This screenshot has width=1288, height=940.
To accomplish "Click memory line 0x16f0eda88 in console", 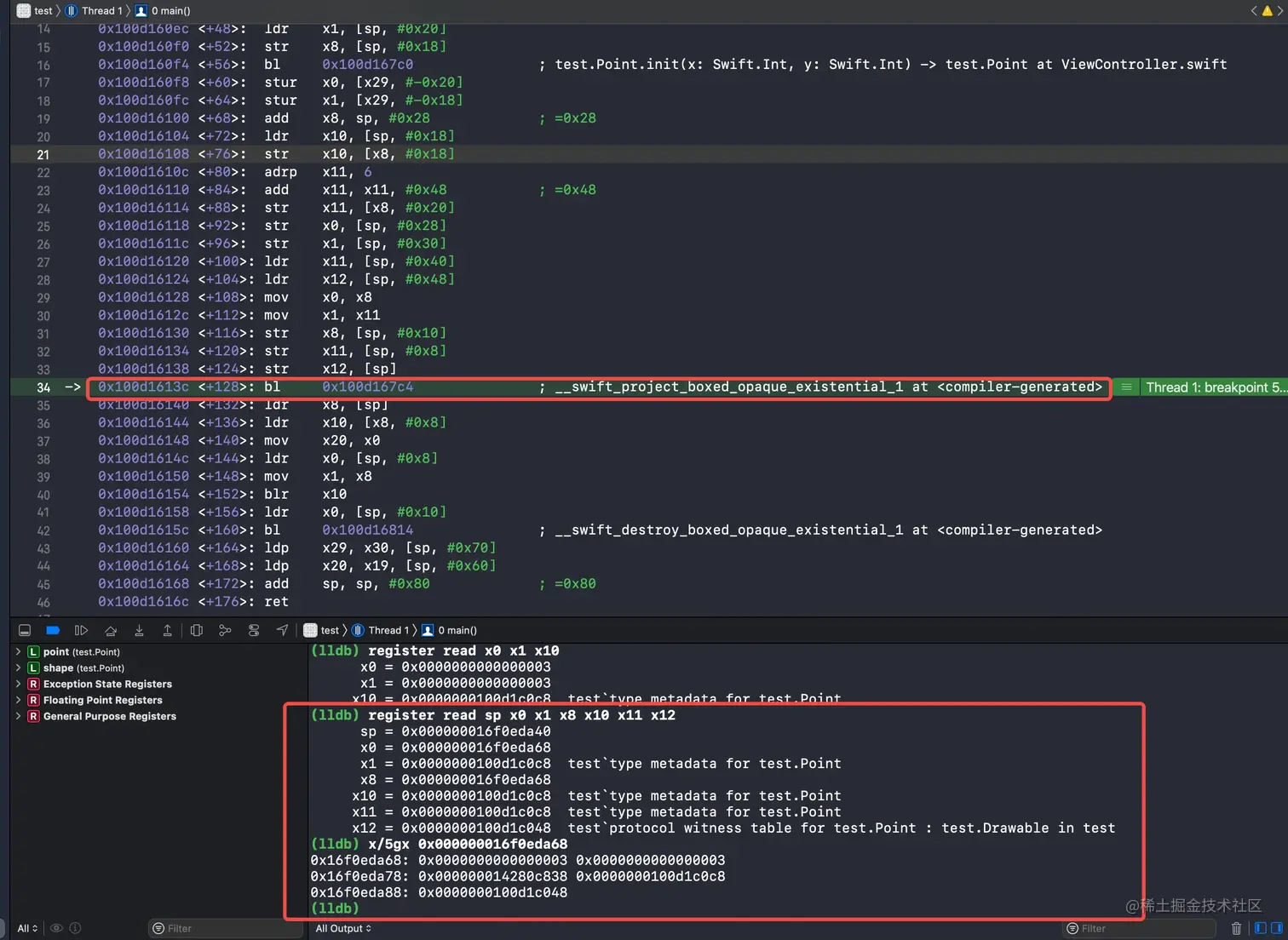I will pyautogui.click(x=439, y=892).
